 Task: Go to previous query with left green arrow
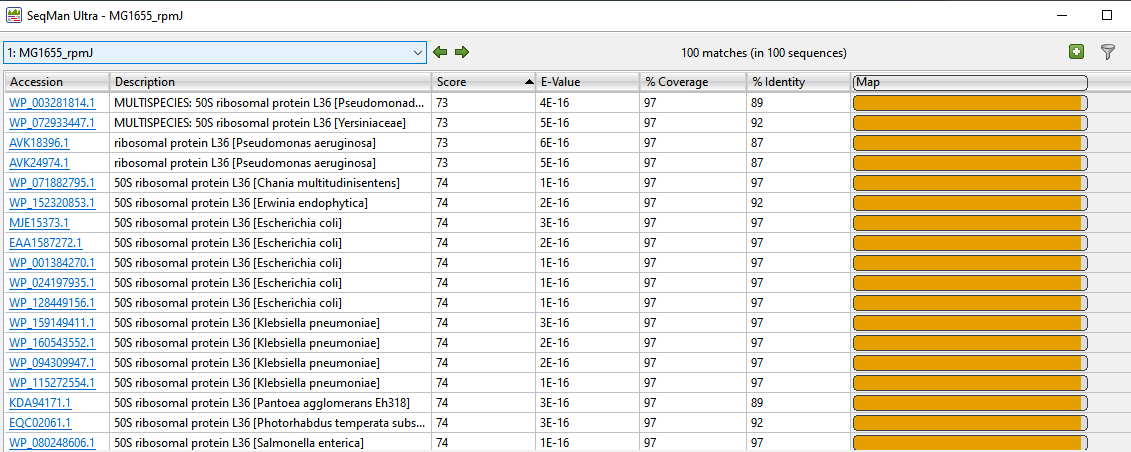(x=440, y=52)
